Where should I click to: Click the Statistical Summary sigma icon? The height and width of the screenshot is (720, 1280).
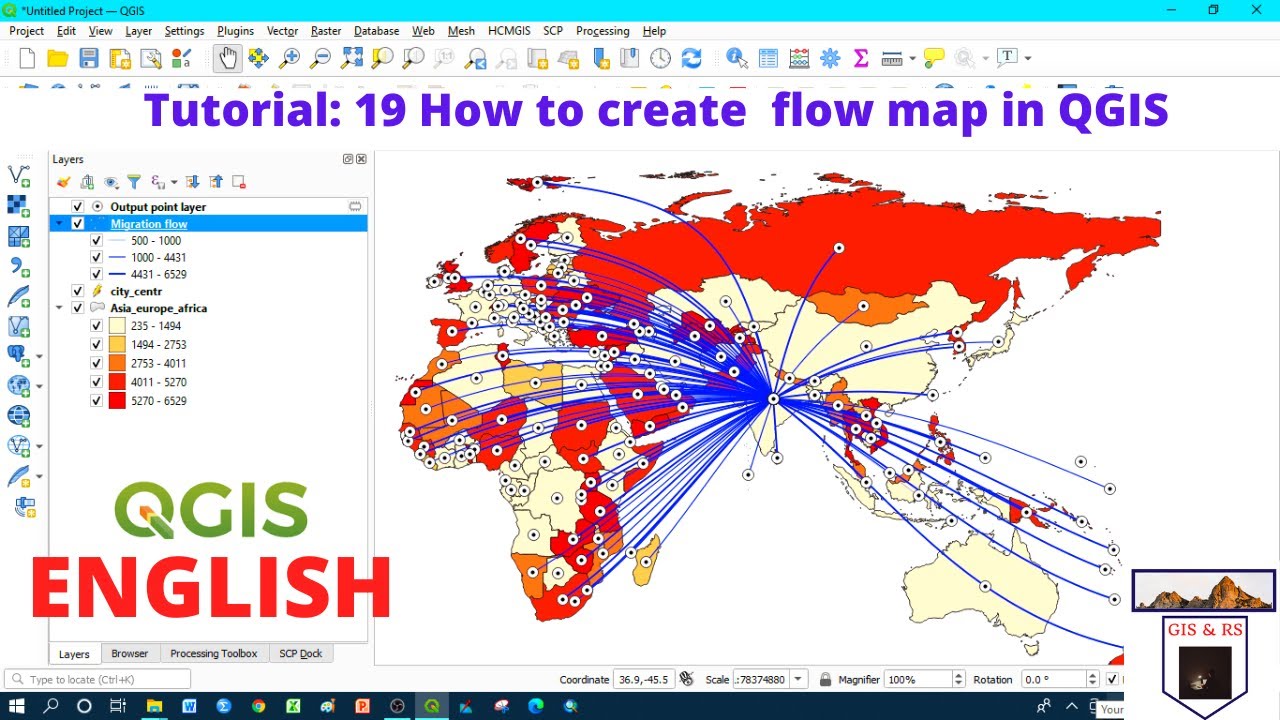tap(860, 58)
